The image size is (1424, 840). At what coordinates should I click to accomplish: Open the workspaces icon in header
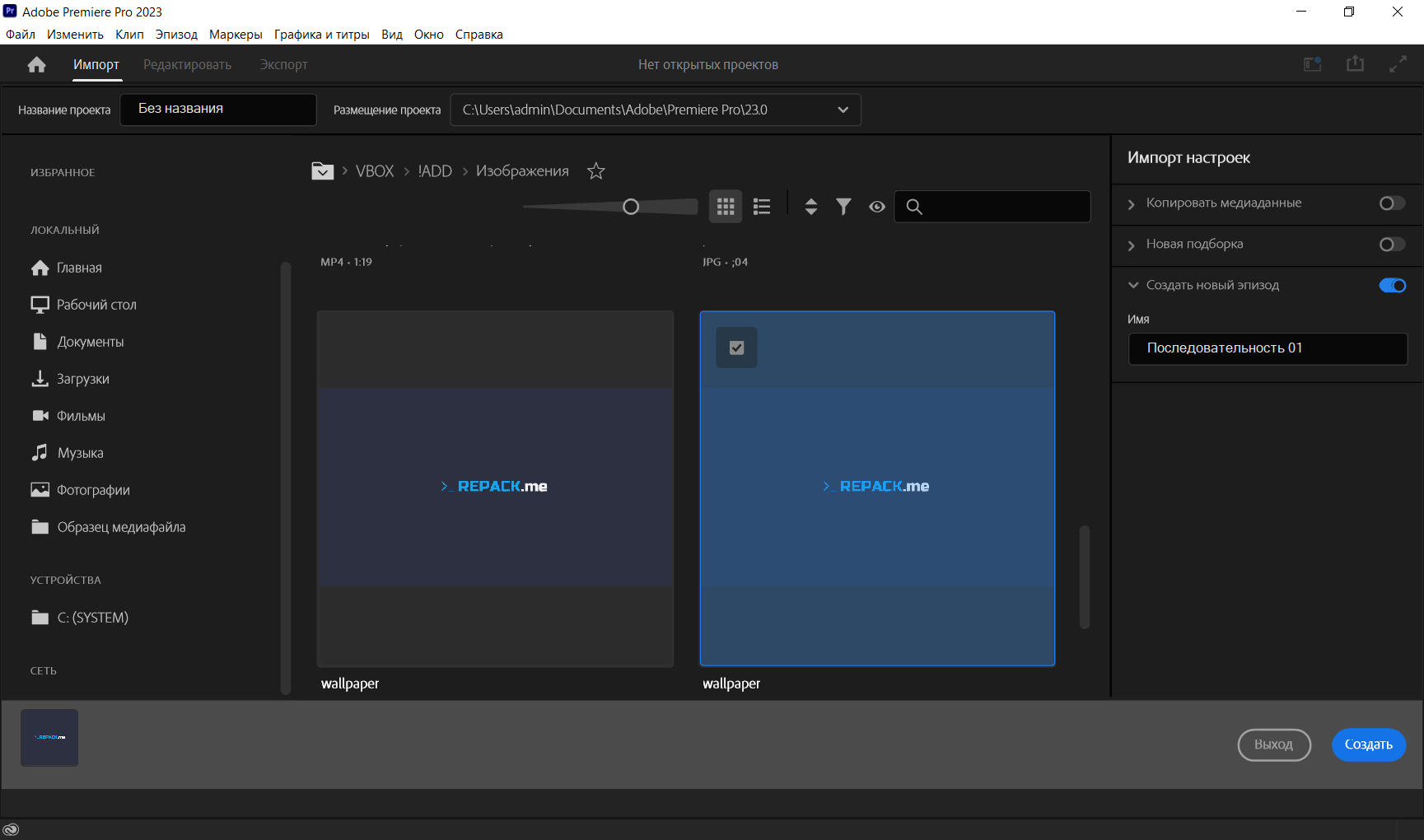[1313, 64]
